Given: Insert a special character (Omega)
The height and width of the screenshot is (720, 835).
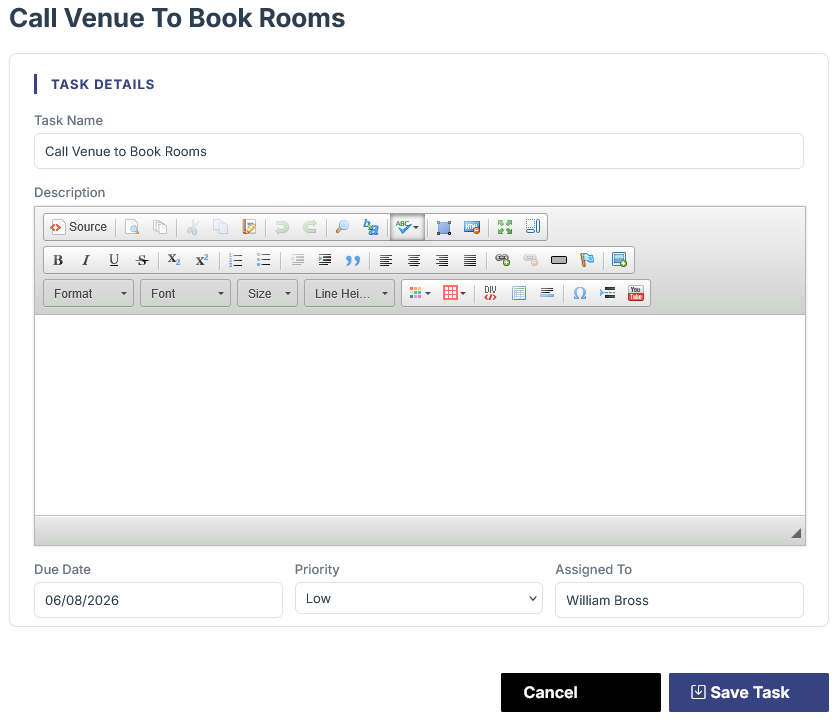Looking at the screenshot, I should point(580,293).
